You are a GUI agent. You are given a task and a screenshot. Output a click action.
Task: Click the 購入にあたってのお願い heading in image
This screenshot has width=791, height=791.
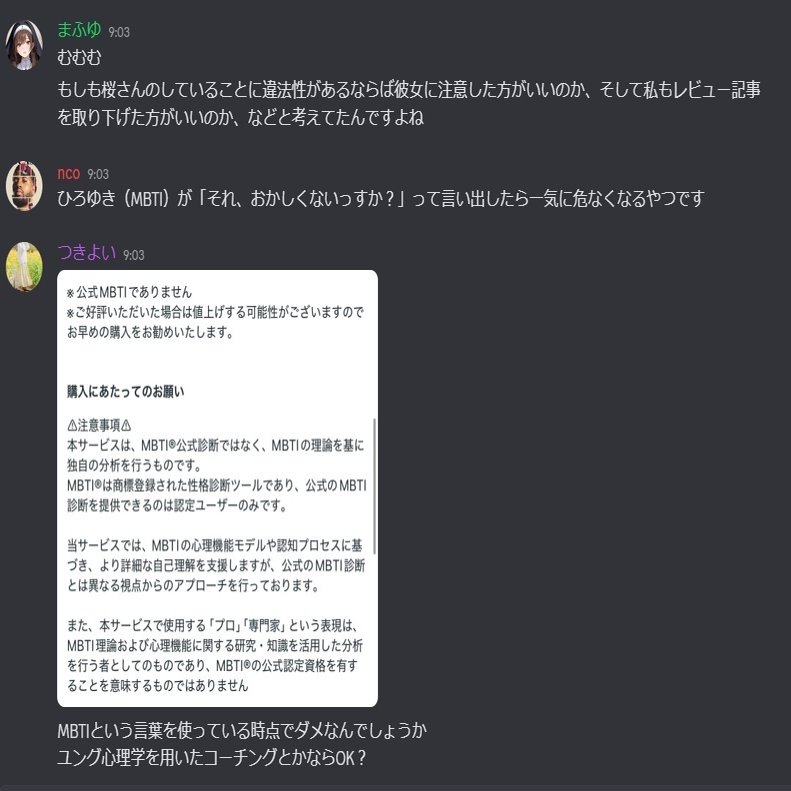[126, 391]
